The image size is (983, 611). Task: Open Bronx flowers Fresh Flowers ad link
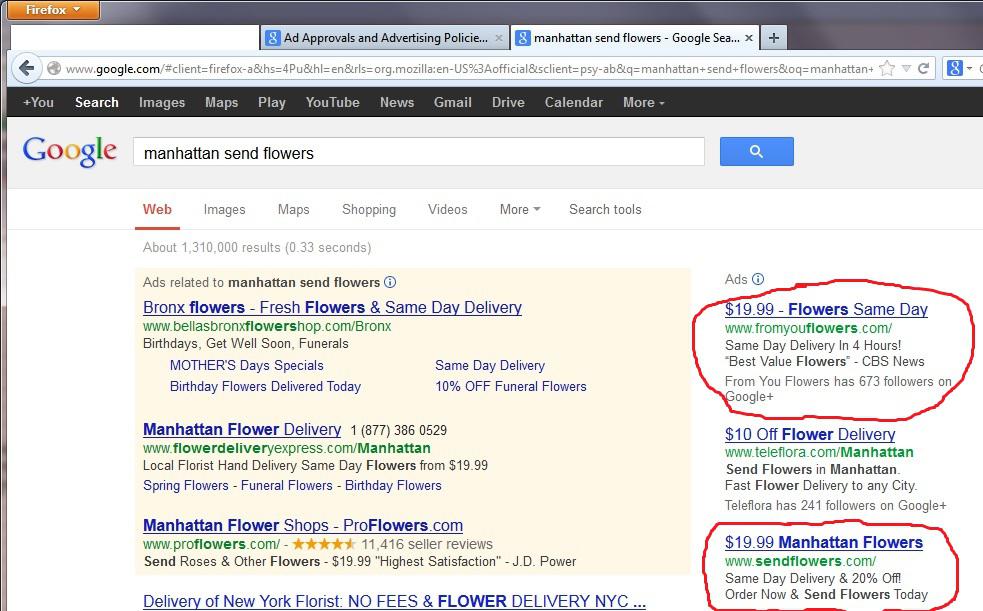pyautogui.click(x=332, y=308)
